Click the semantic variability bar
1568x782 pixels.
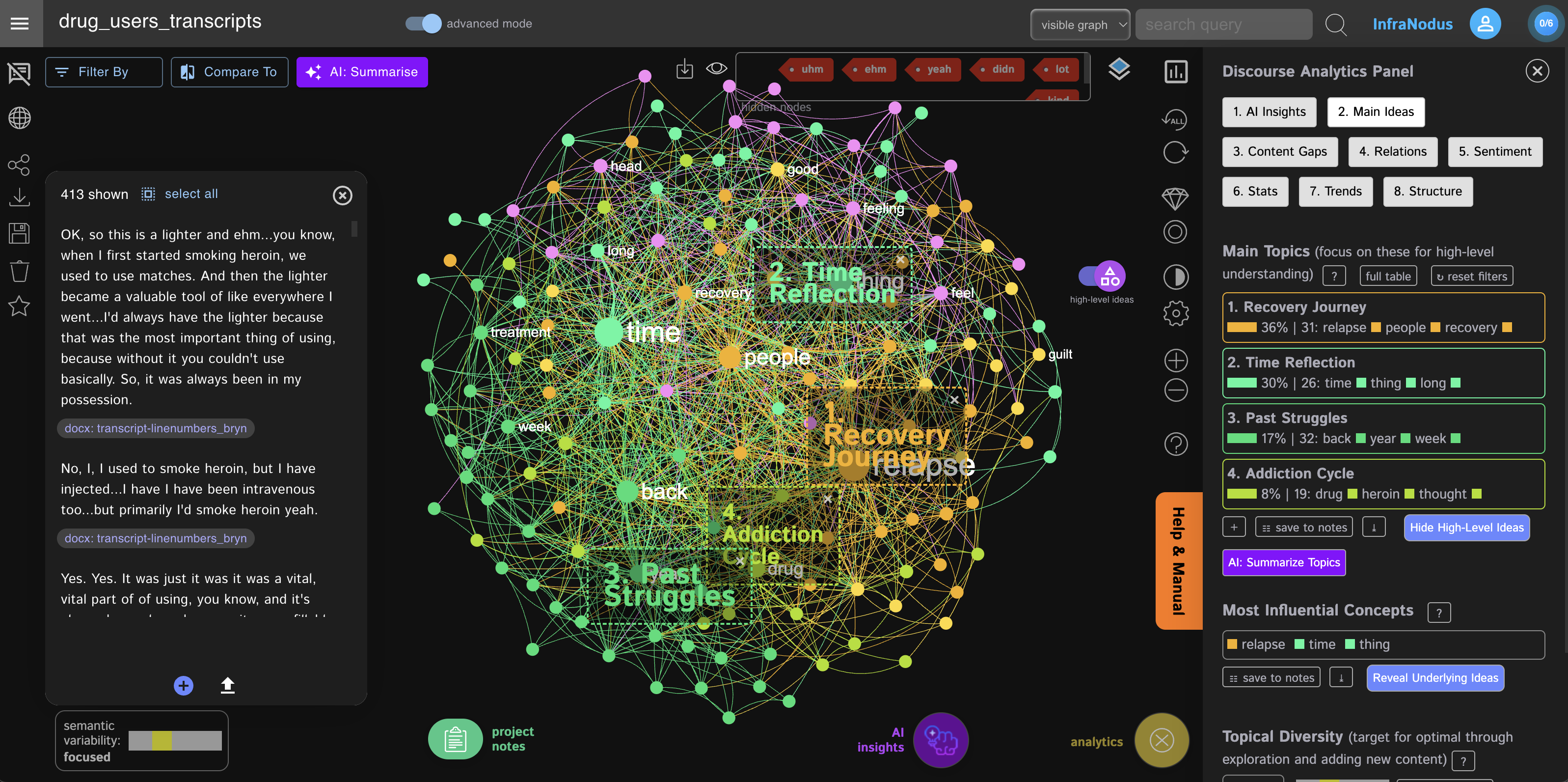click(175, 740)
